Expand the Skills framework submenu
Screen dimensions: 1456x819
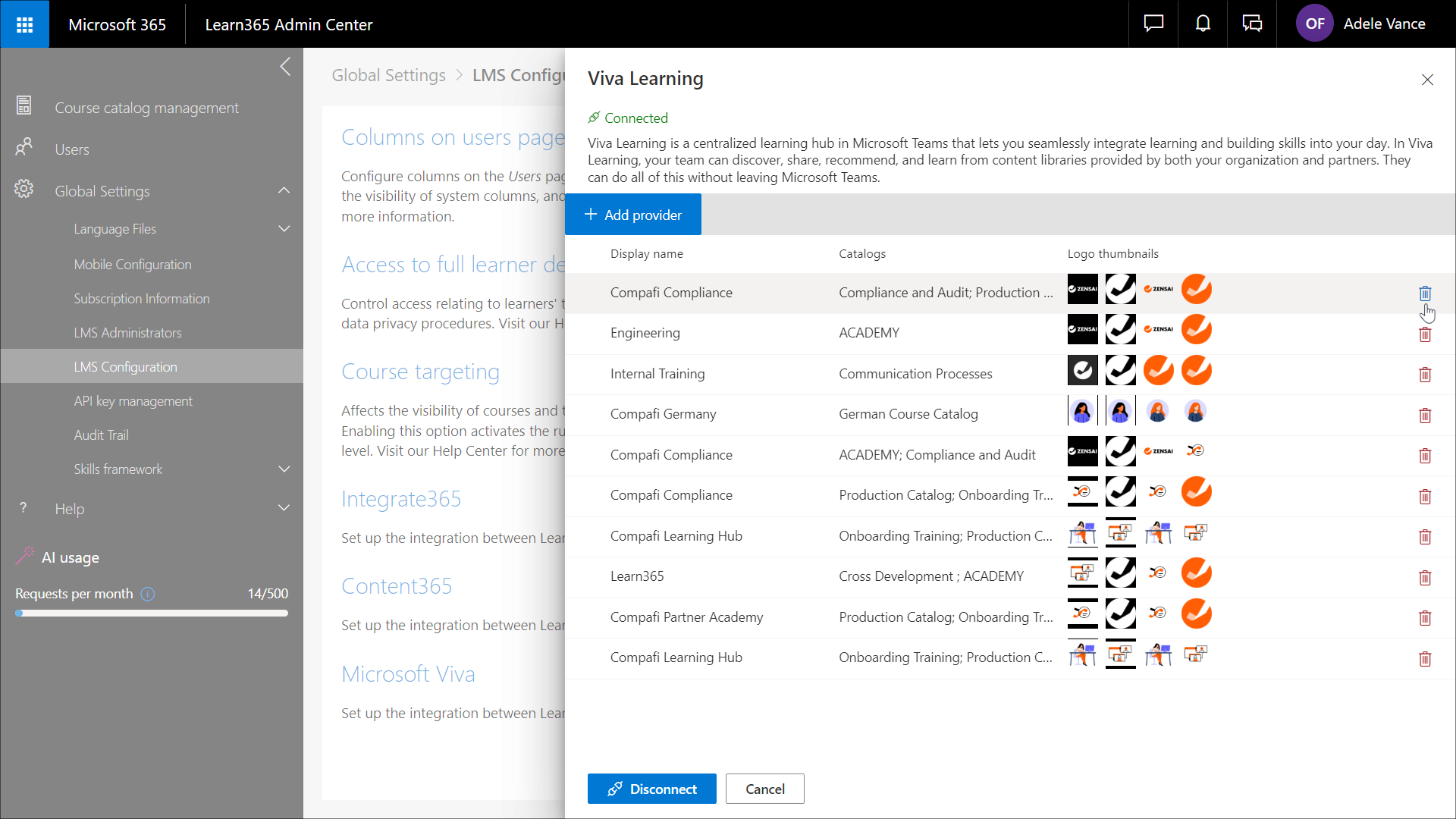pos(284,469)
